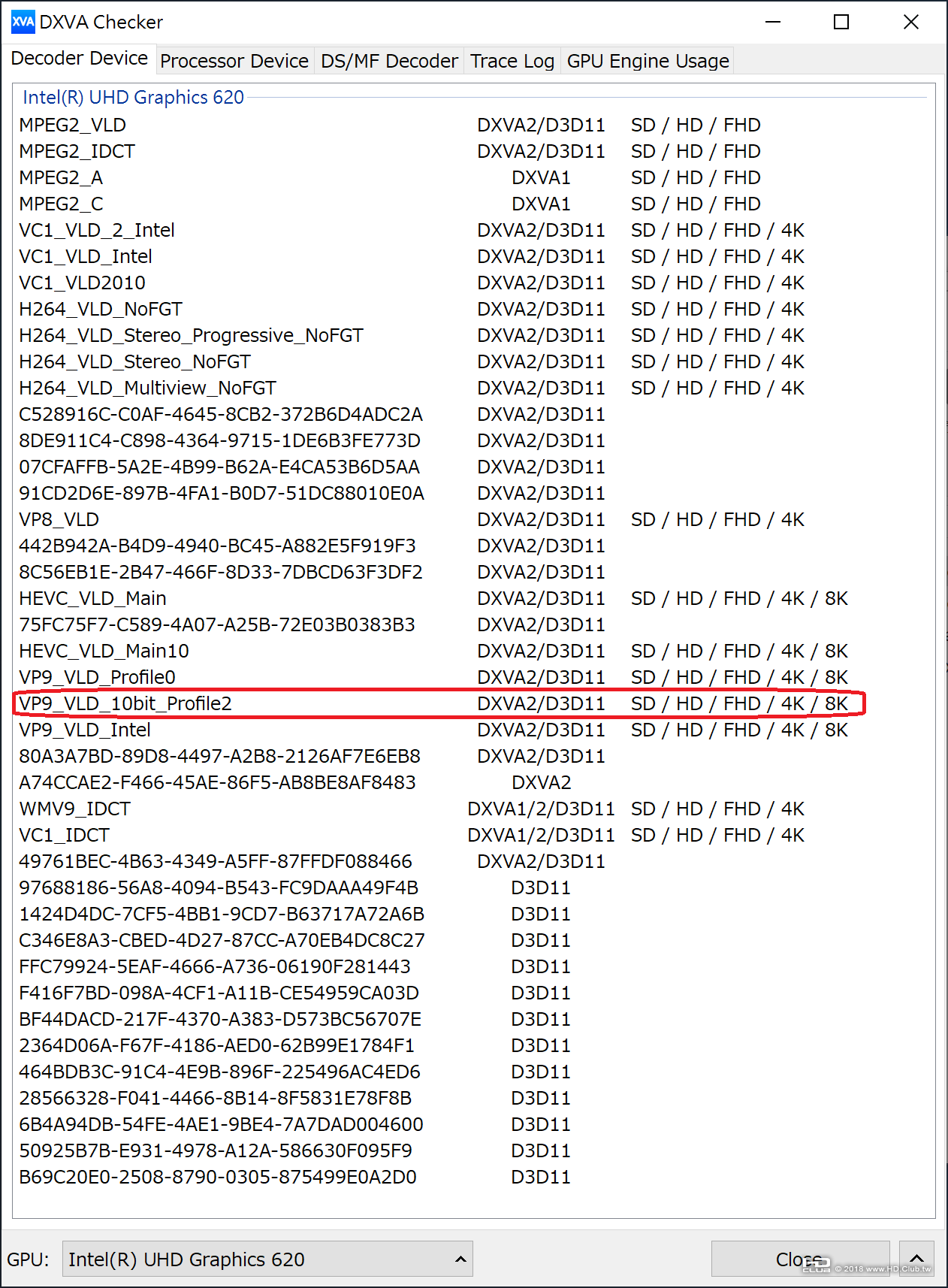Select H264_VLD_Stereo_Progressive_NoFGT row
The image size is (948, 1288).
coord(473,335)
